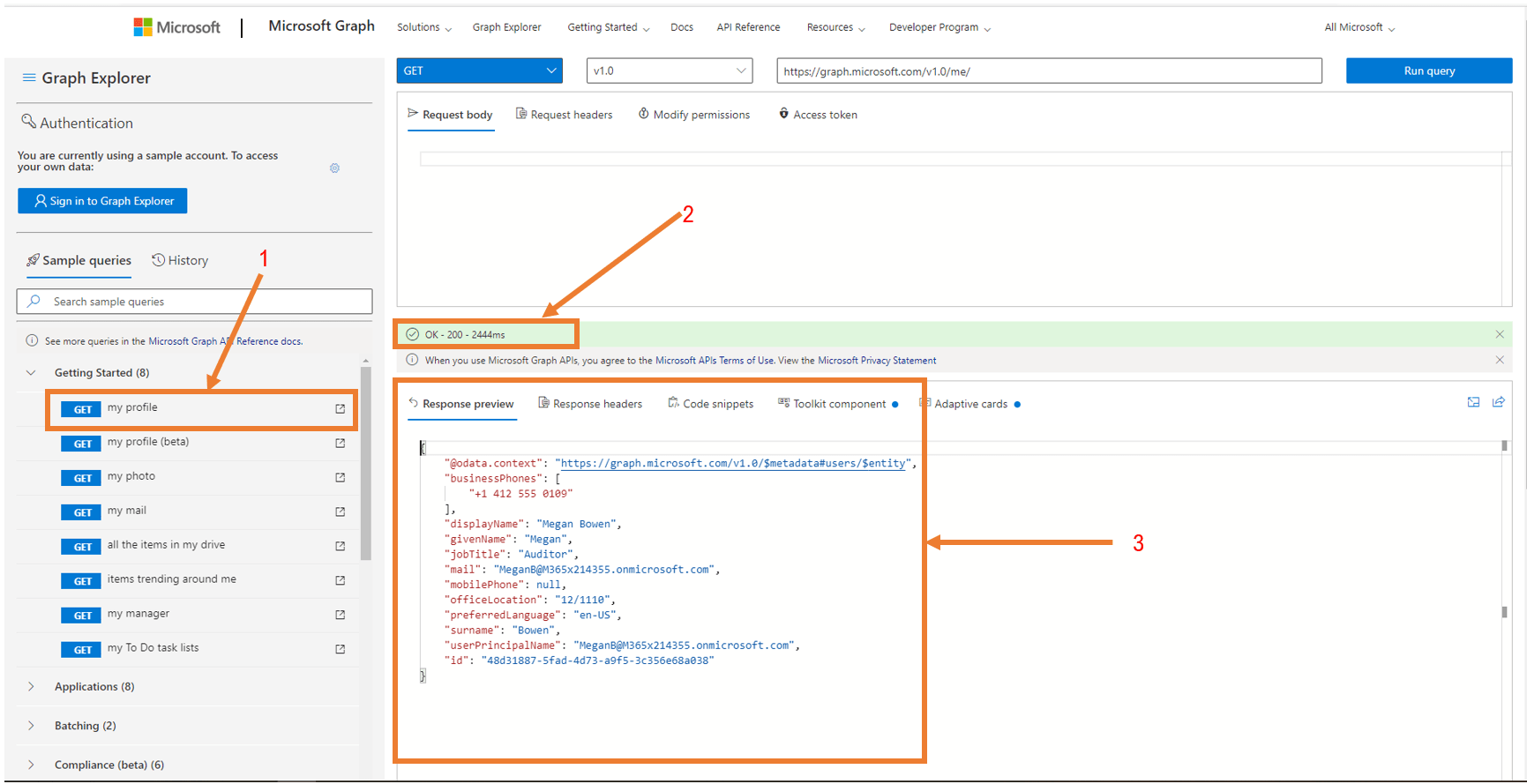Click the expand response icon

click(1473, 402)
